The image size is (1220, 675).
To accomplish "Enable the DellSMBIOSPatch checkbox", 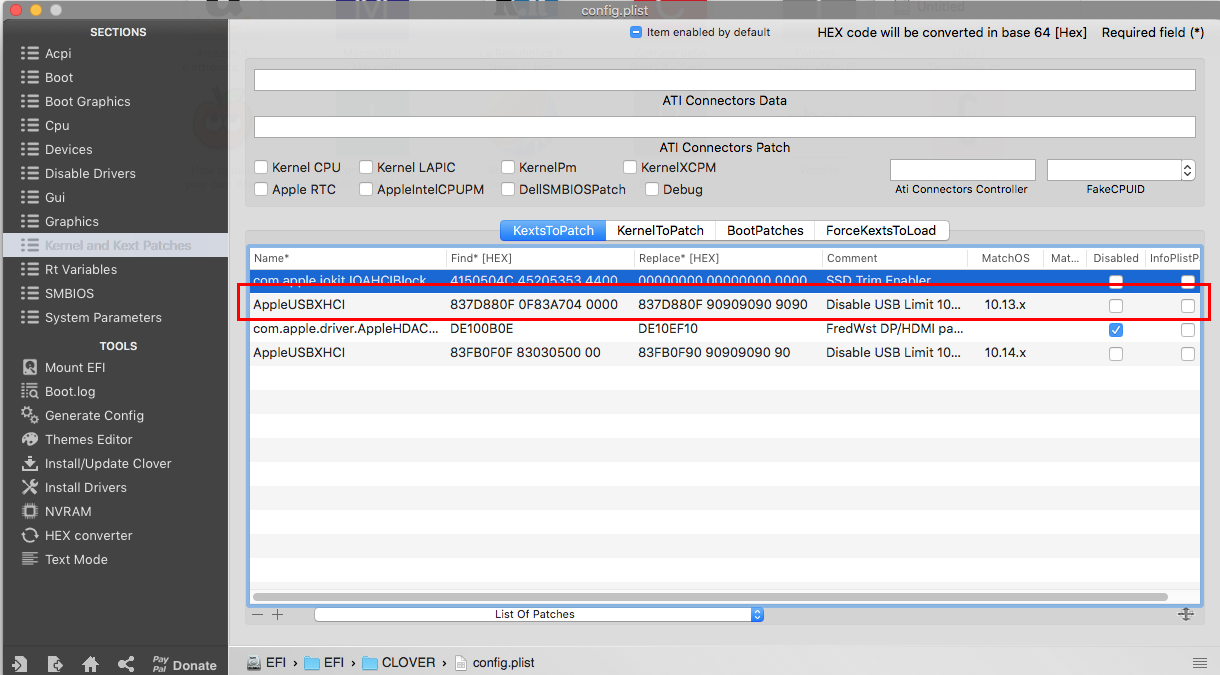I will [508, 189].
